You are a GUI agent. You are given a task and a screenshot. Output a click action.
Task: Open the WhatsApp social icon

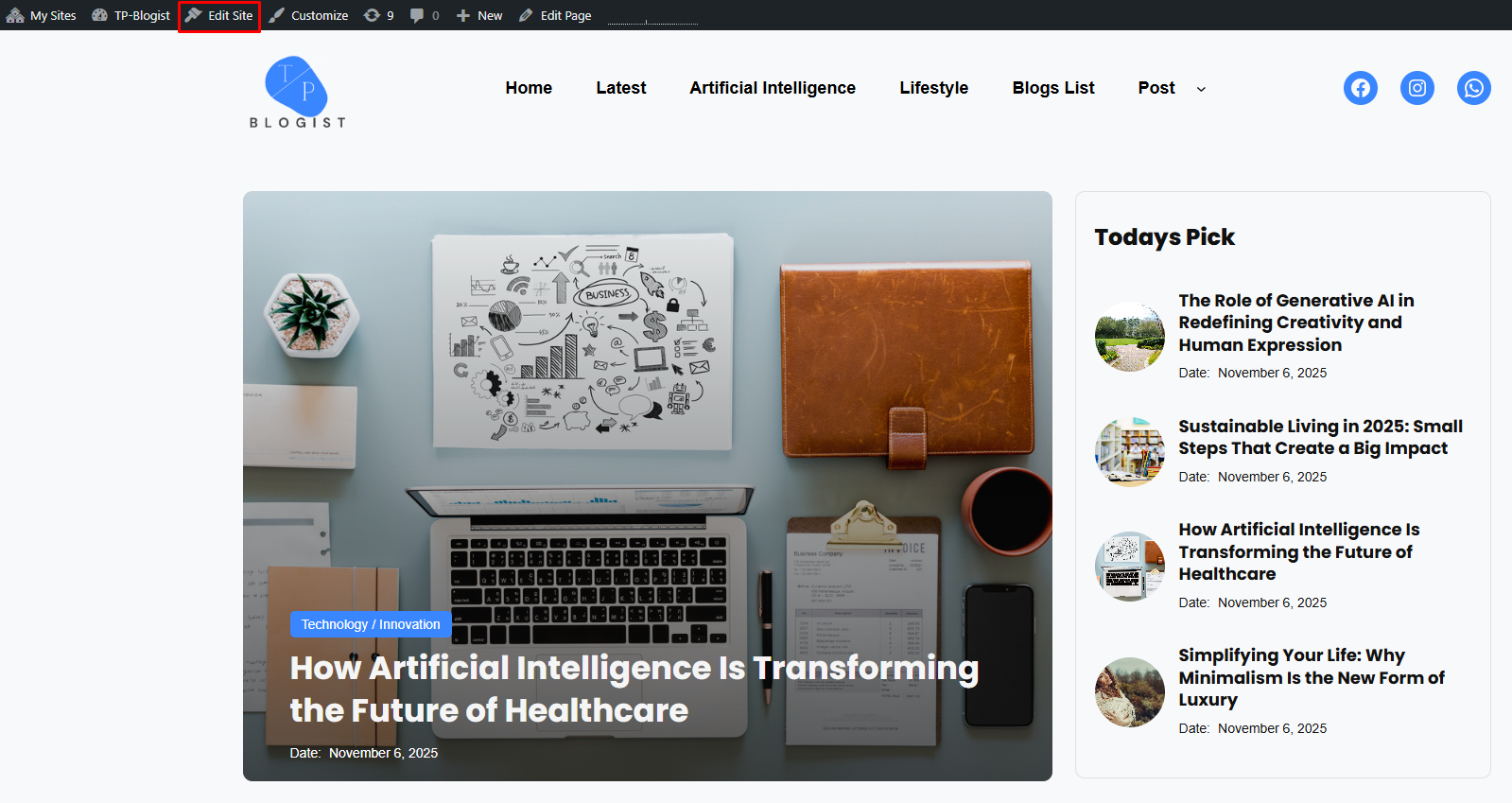click(1473, 88)
